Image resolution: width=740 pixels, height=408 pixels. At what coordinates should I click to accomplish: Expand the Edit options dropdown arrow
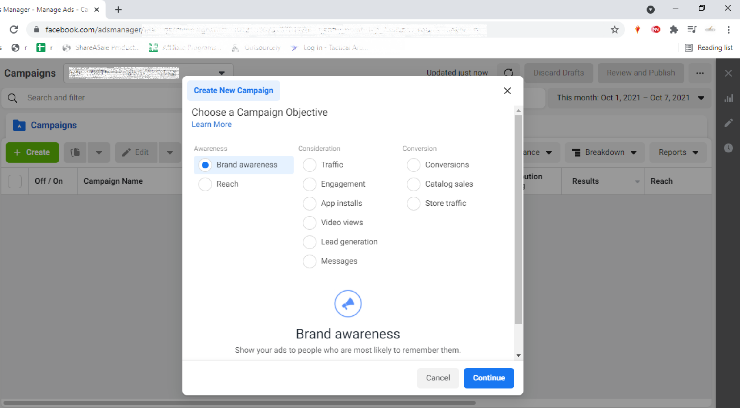click(170, 152)
